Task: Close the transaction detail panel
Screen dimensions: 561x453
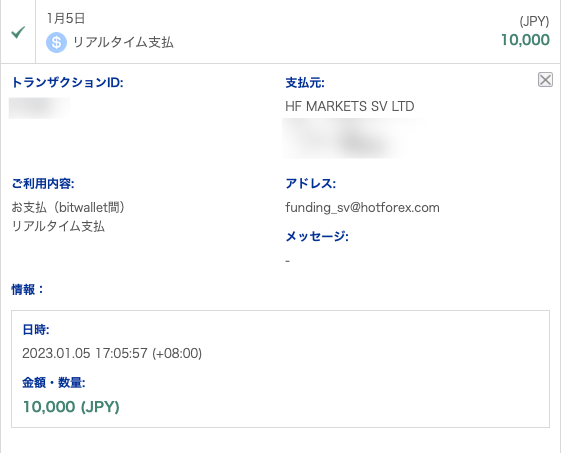Action: (545, 79)
